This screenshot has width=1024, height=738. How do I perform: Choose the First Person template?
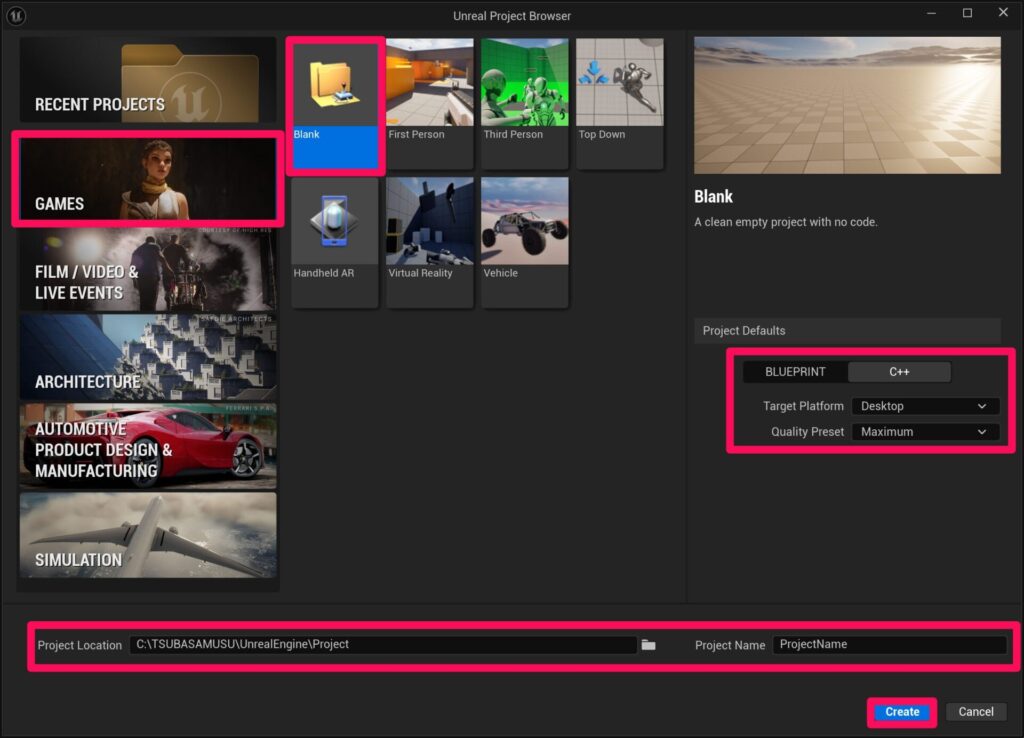coord(429,103)
